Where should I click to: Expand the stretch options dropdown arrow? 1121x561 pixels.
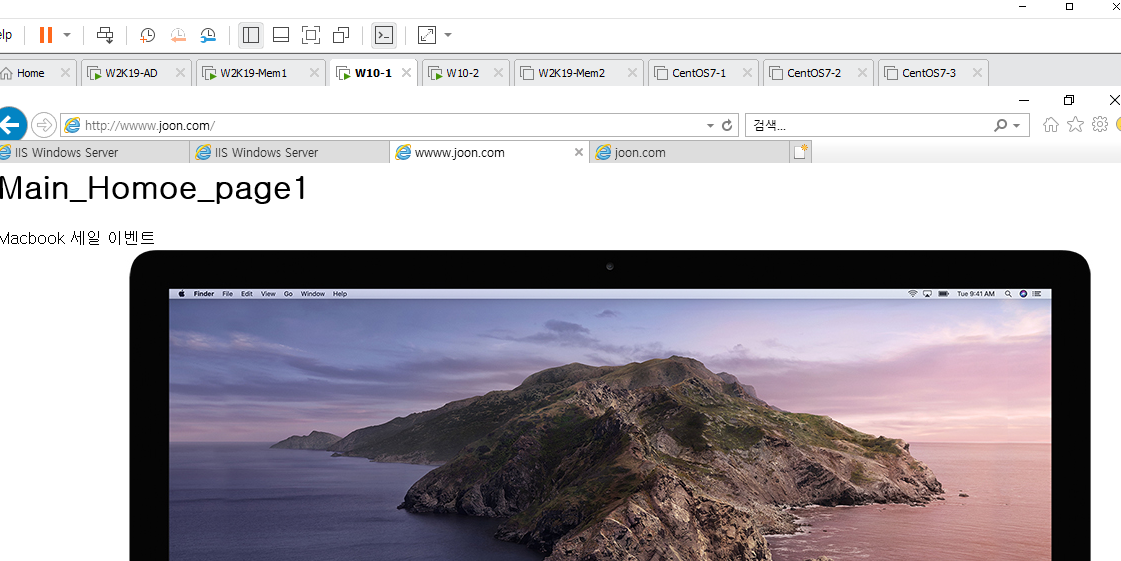tap(448, 35)
